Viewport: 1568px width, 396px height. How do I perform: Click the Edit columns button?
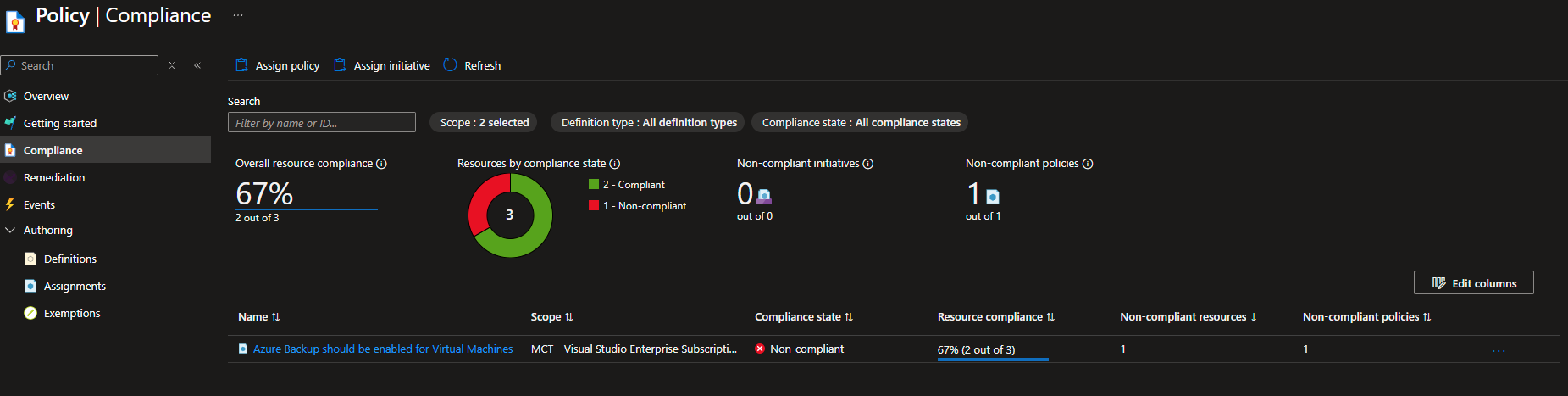(x=1474, y=283)
